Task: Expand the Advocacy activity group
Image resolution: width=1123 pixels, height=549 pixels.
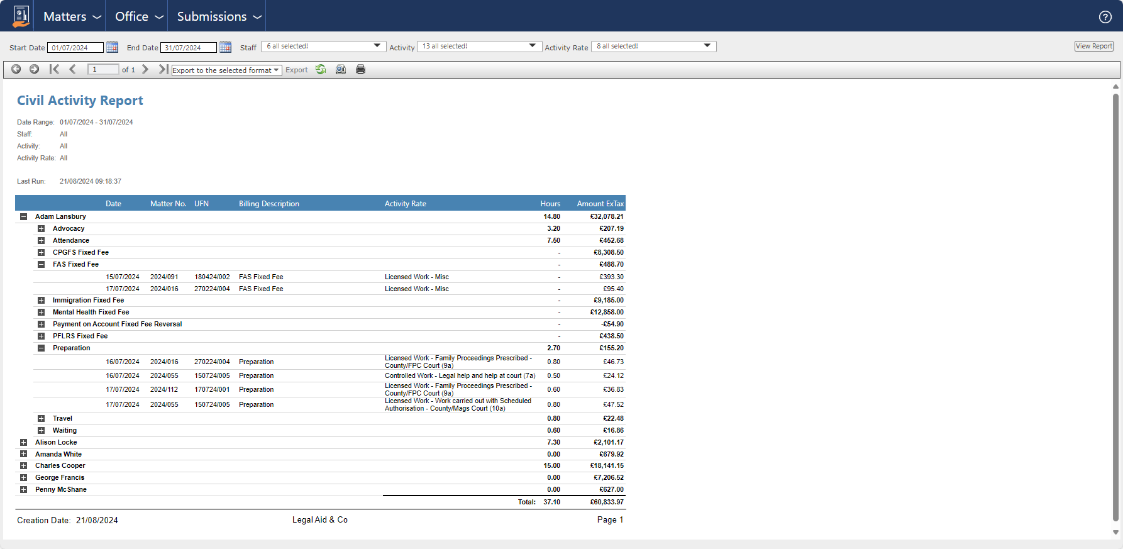Action: [41, 228]
